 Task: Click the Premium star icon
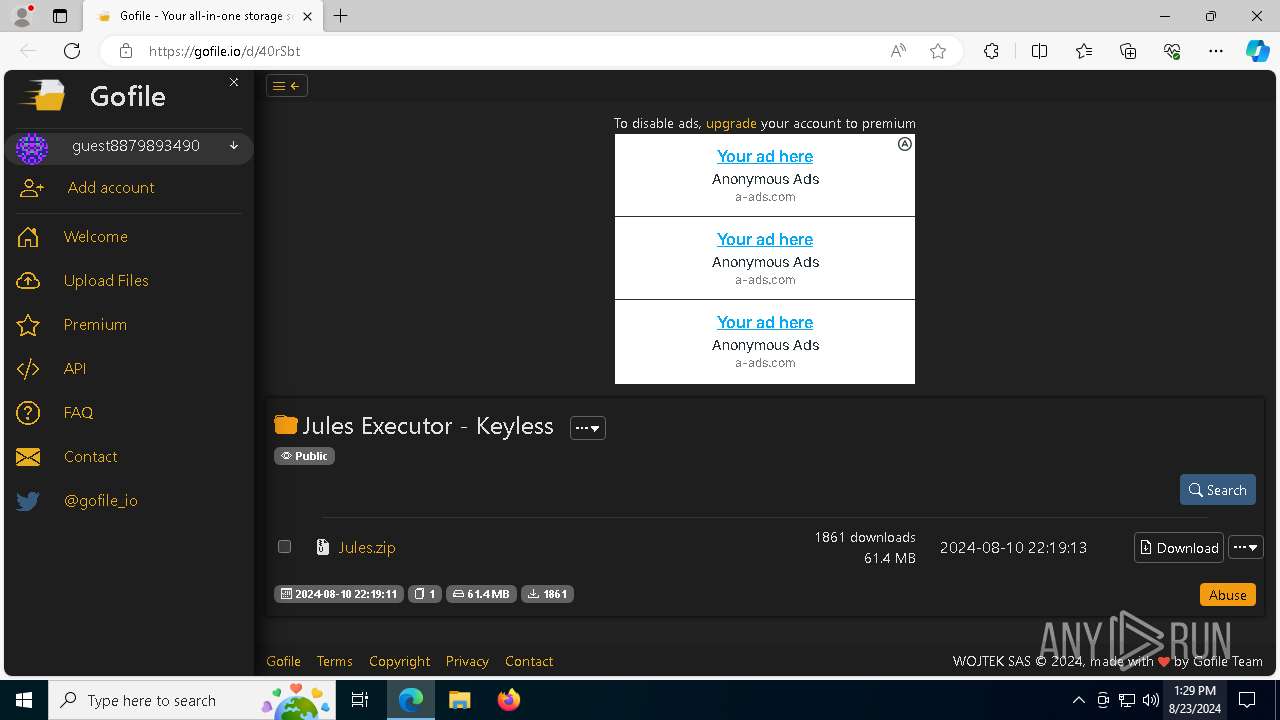[28, 325]
